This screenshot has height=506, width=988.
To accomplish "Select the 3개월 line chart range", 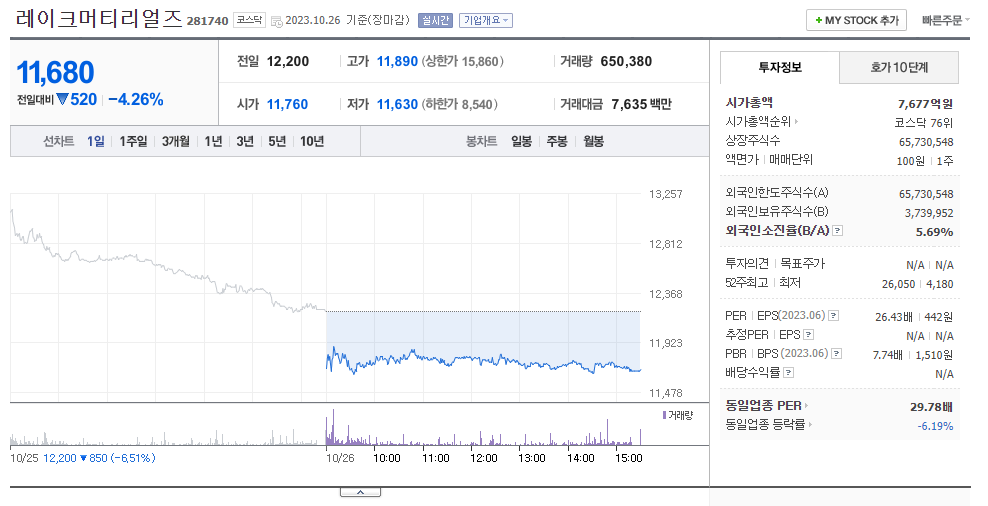I will [x=175, y=141].
